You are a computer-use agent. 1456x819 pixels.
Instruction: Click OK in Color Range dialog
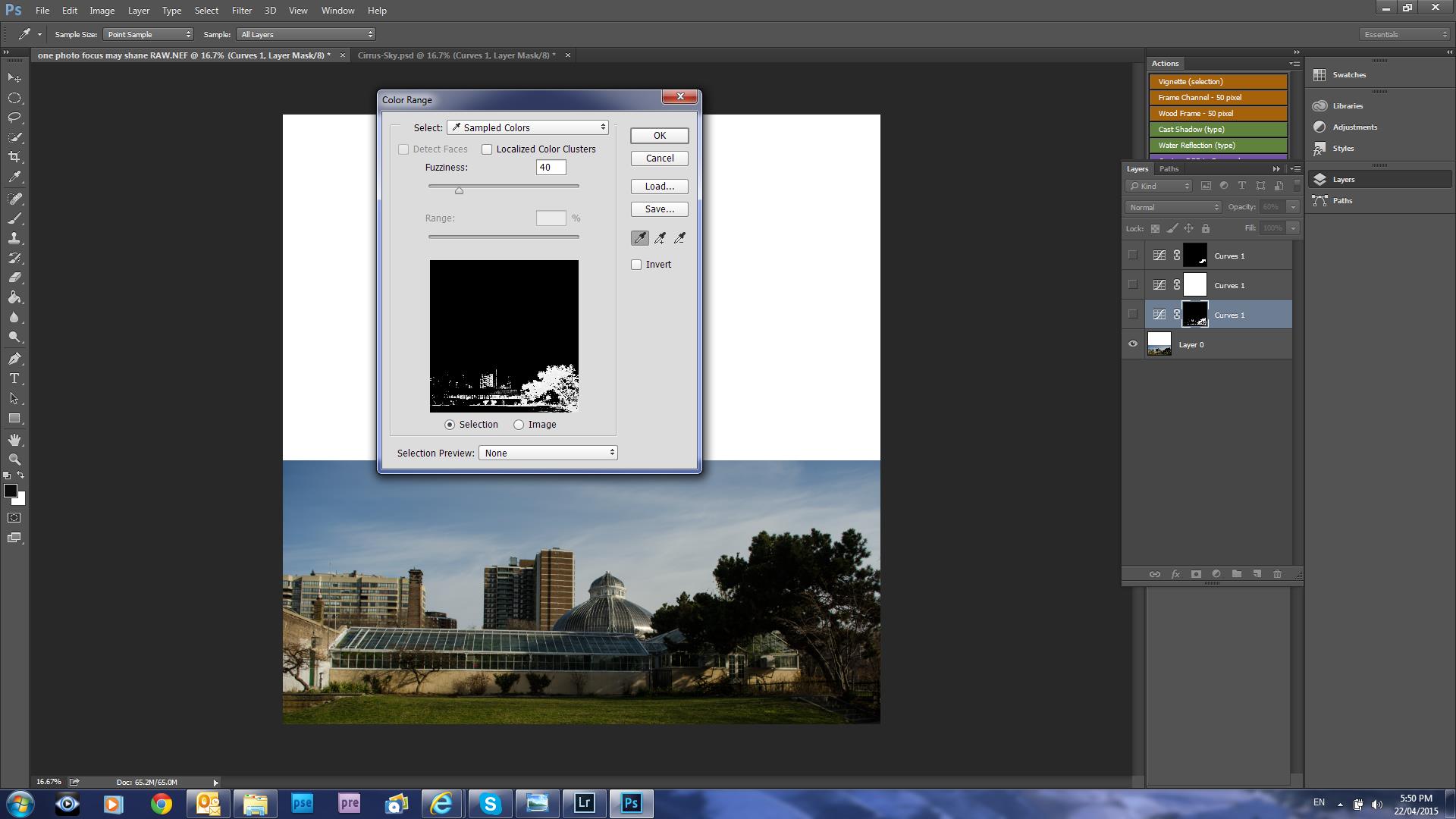[x=659, y=136]
